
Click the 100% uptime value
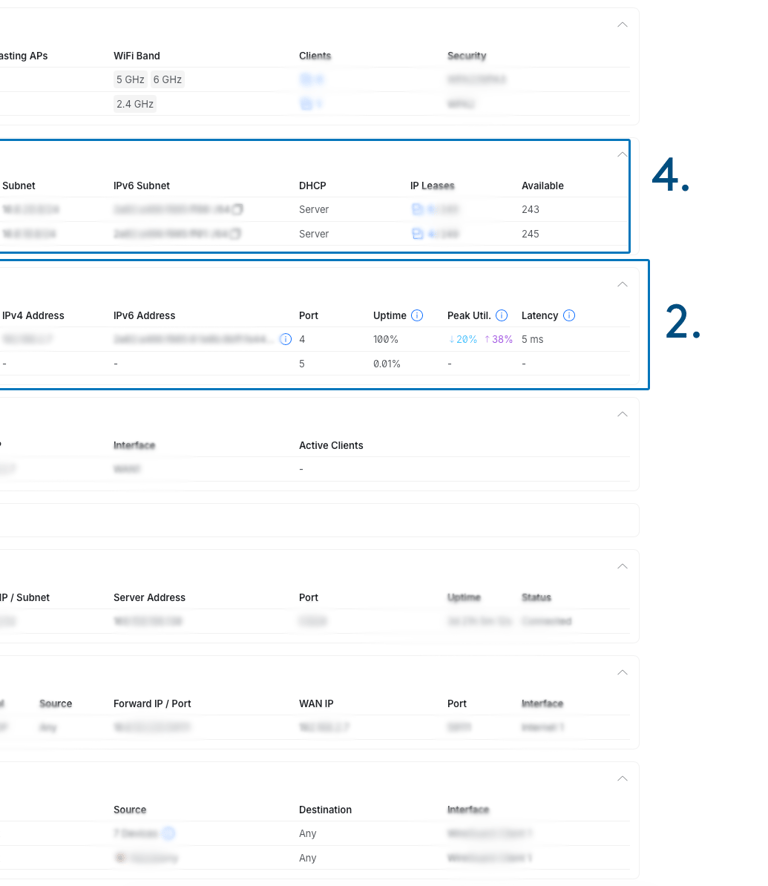tap(385, 340)
